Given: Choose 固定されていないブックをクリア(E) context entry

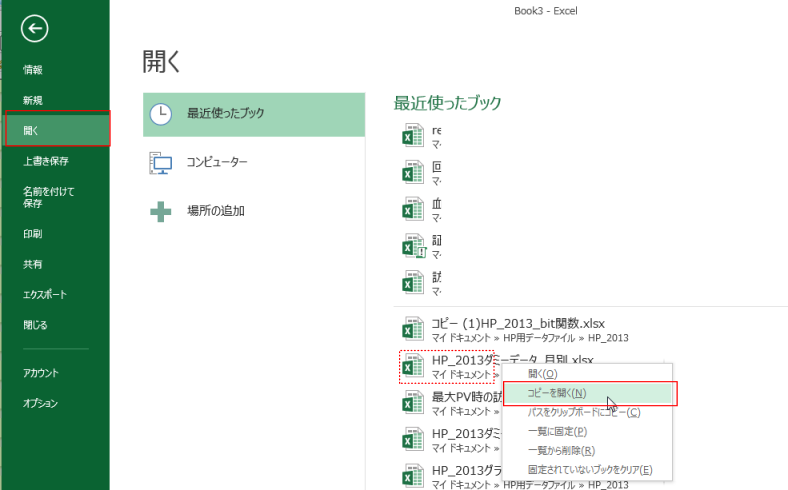Looking at the screenshot, I should (587, 470).
